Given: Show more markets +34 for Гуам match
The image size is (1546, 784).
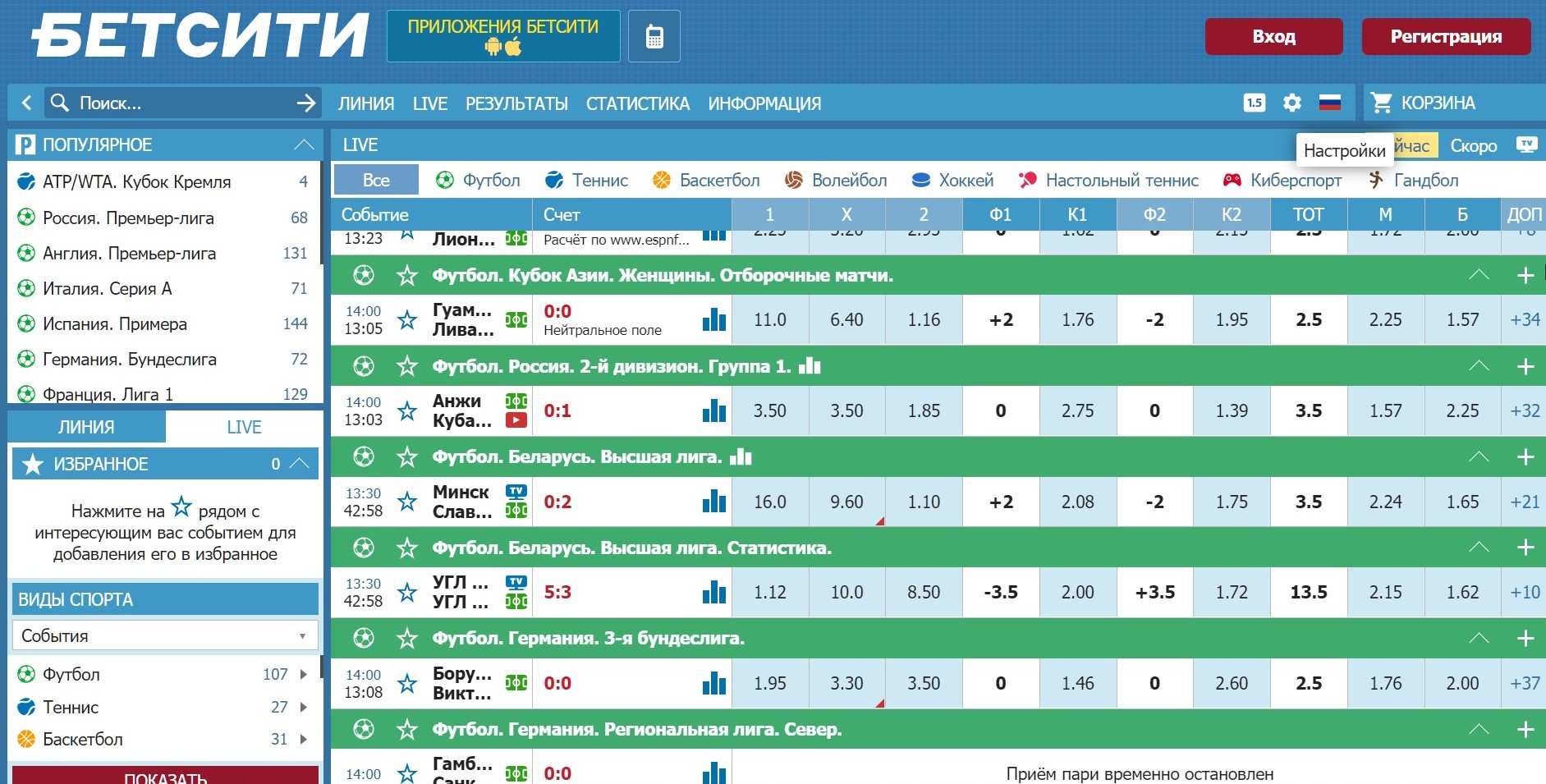Looking at the screenshot, I should (1525, 319).
